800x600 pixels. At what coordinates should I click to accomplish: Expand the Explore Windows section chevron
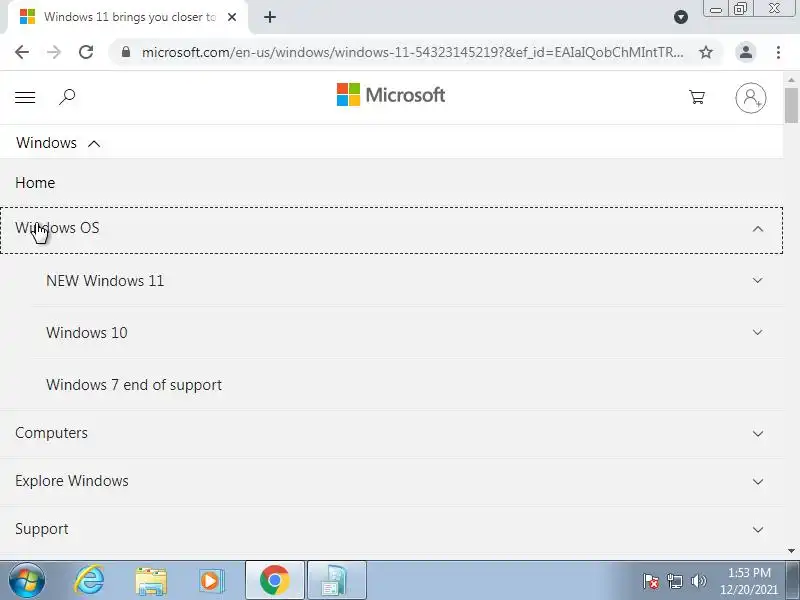click(x=758, y=482)
